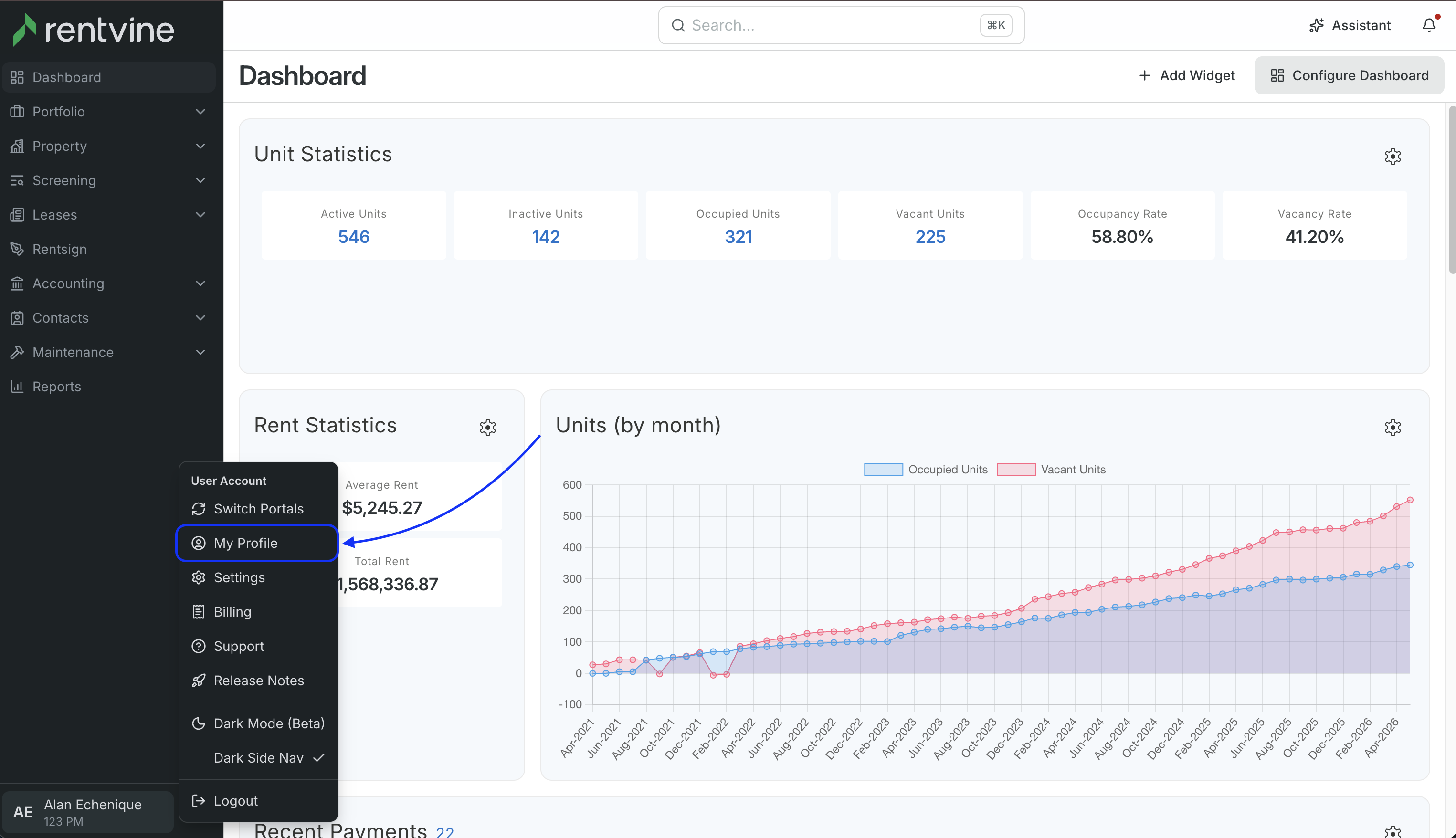Screen dimensions: 1456x838
Task: Toggle Occupied Units legend in chart
Action: click(926, 470)
